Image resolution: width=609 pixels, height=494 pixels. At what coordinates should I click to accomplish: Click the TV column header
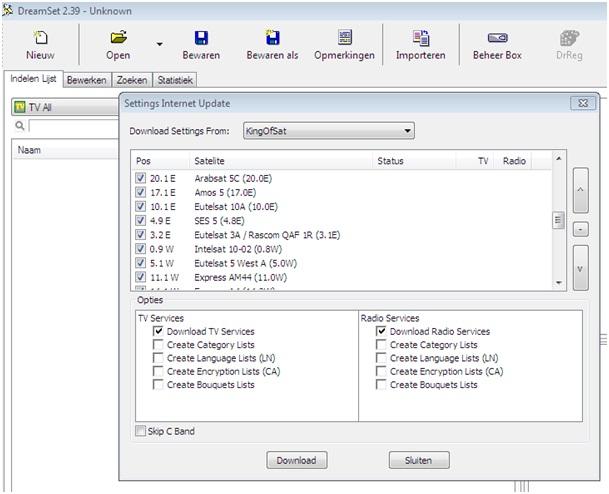tap(475, 161)
